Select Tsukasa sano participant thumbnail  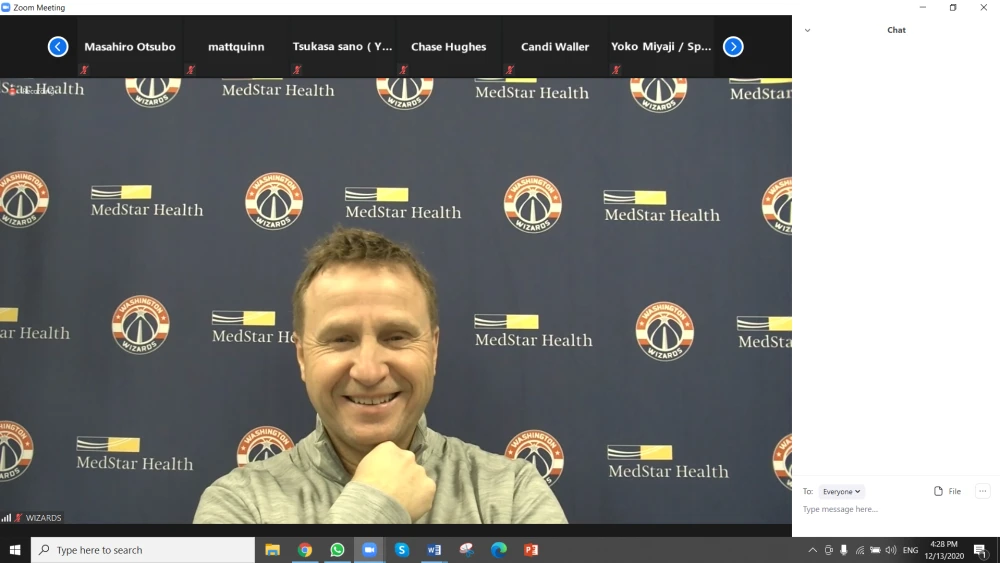pyautogui.click(x=342, y=47)
